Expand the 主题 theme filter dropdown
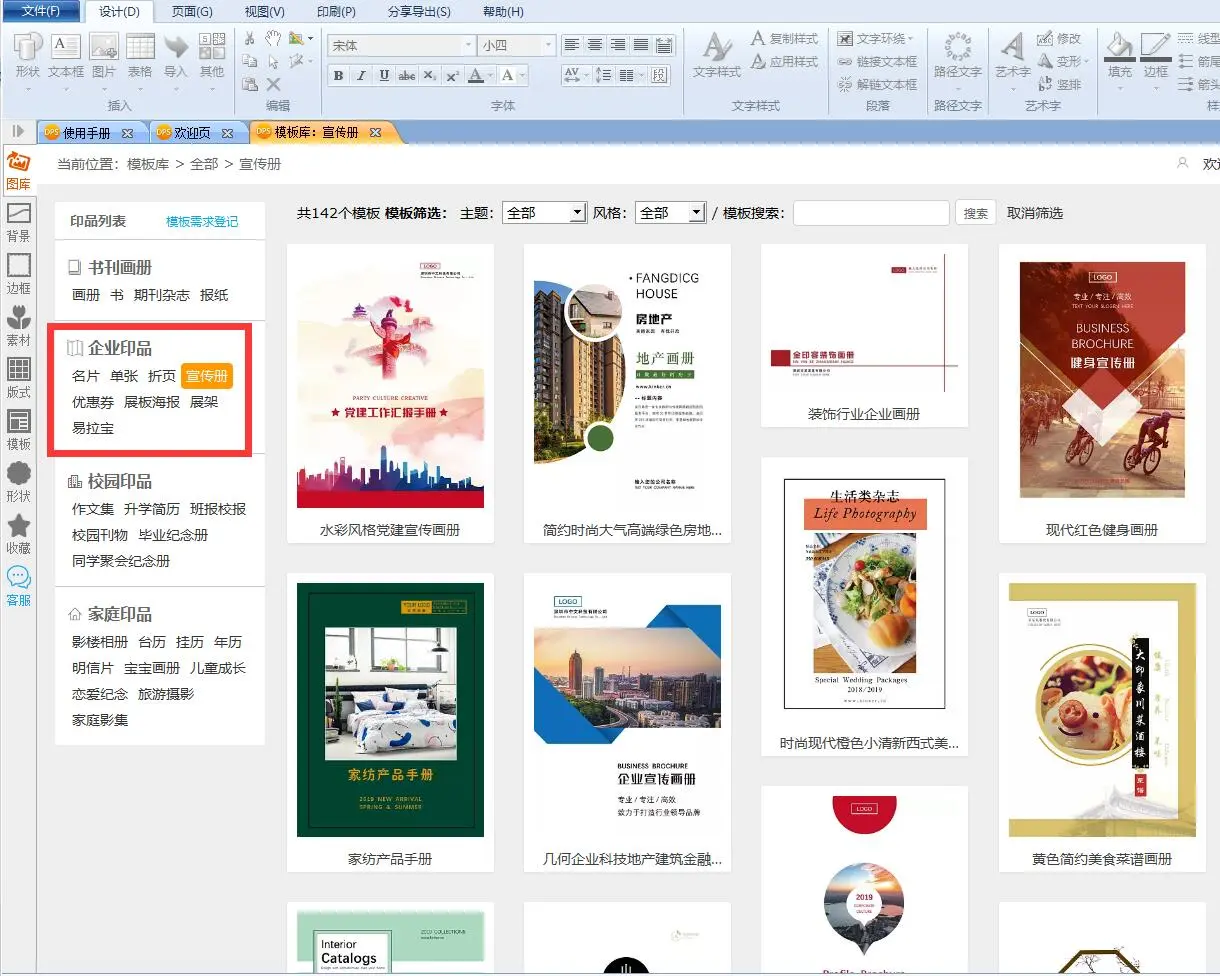The image size is (1220, 976). tap(576, 213)
